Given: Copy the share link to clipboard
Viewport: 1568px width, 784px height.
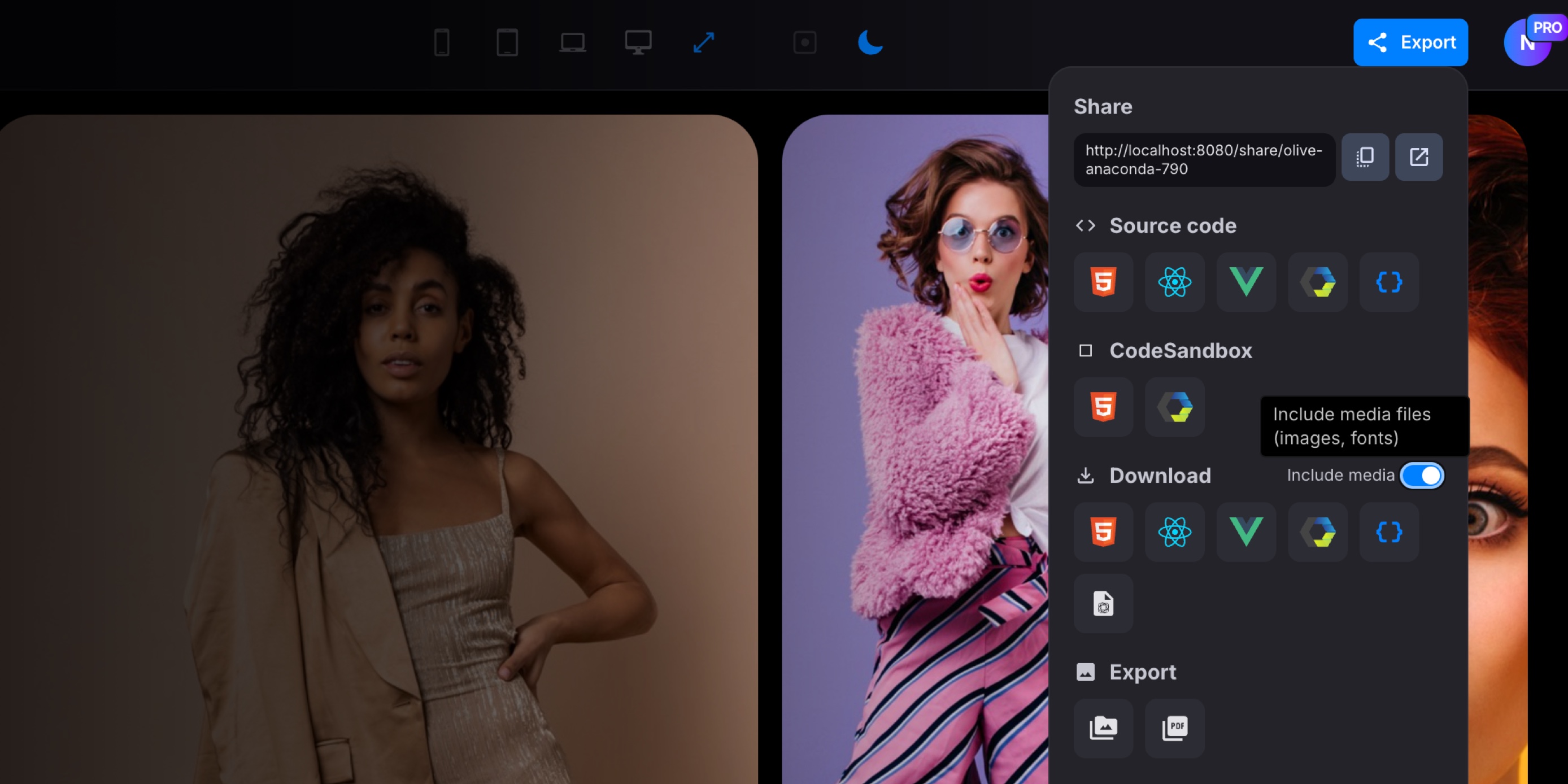Looking at the screenshot, I should (x=1365, y=157).
